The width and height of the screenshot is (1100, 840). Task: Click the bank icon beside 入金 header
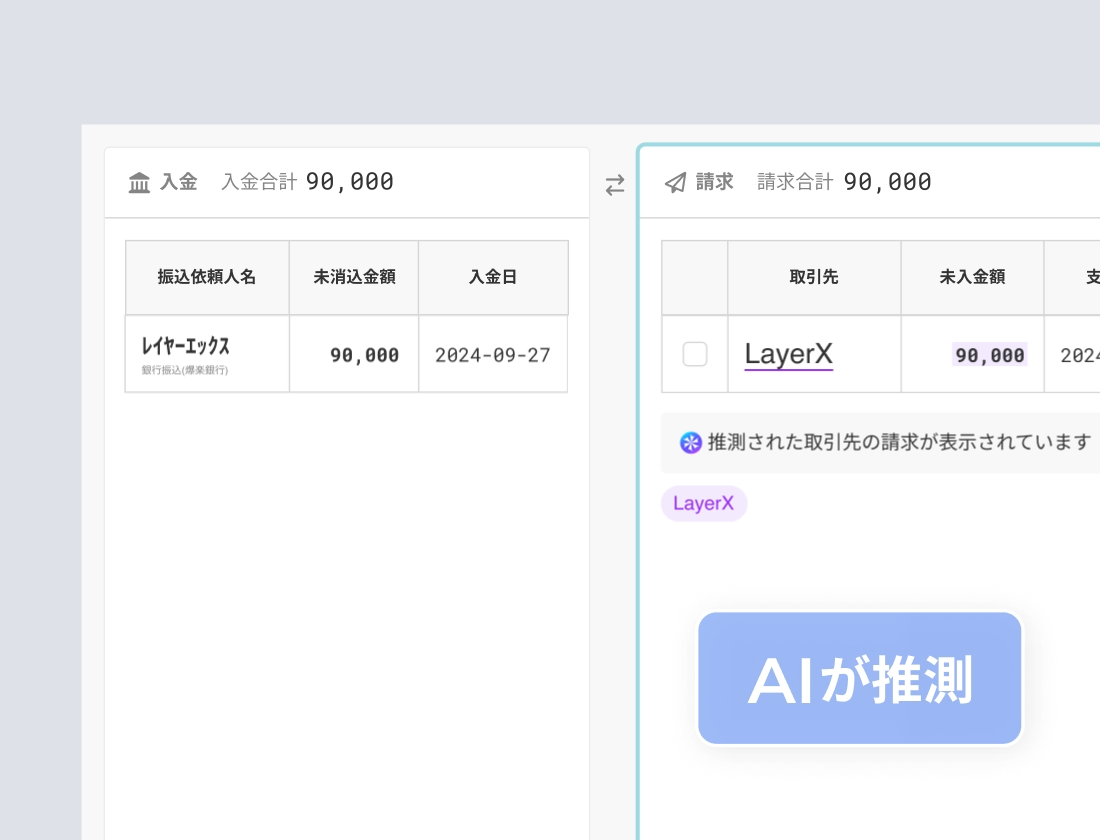click(139, 182)
